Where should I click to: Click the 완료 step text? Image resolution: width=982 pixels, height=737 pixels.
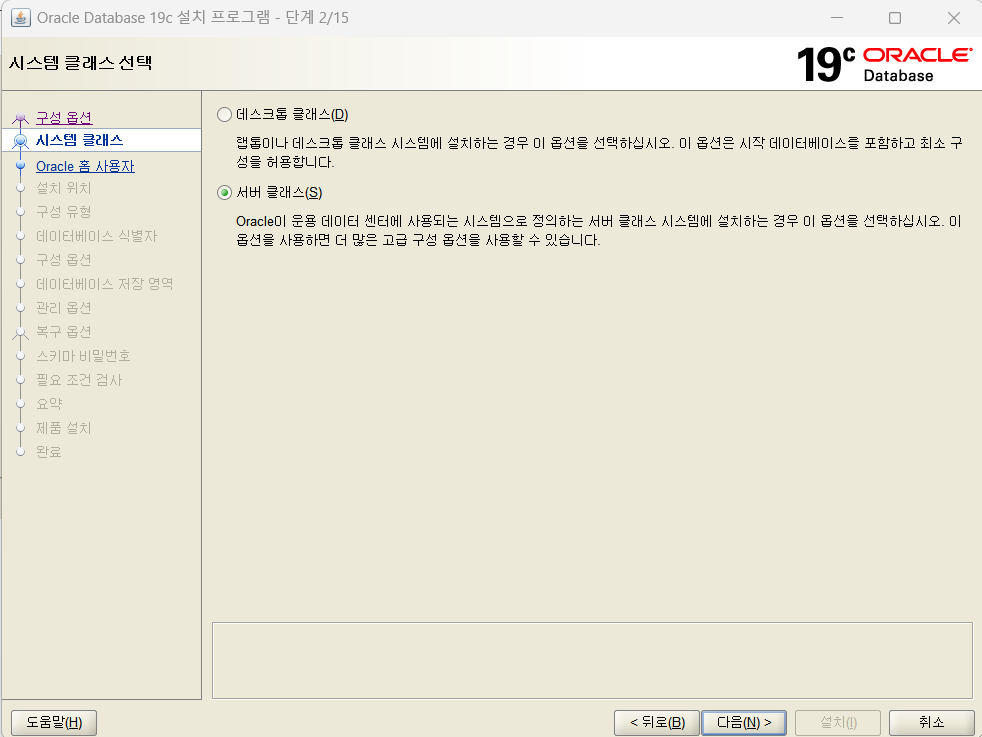pyautogui.click(x=48, y=451)
